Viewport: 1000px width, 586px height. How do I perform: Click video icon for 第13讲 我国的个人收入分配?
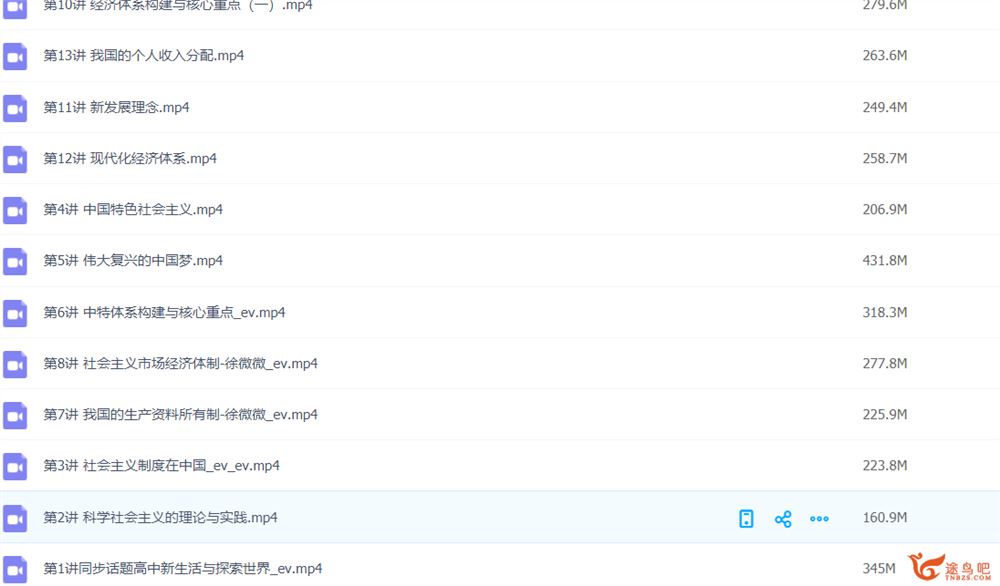click(15, 56)
